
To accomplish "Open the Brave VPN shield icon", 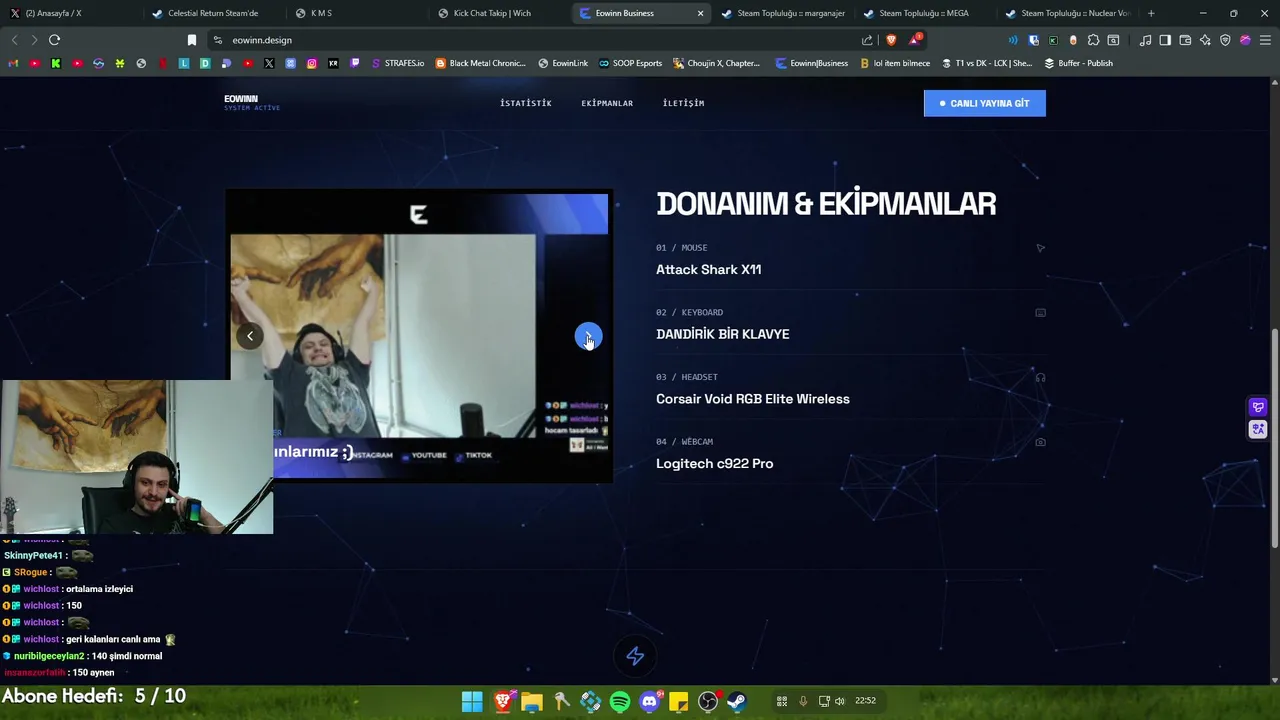I will click(x=1225, y=40).
